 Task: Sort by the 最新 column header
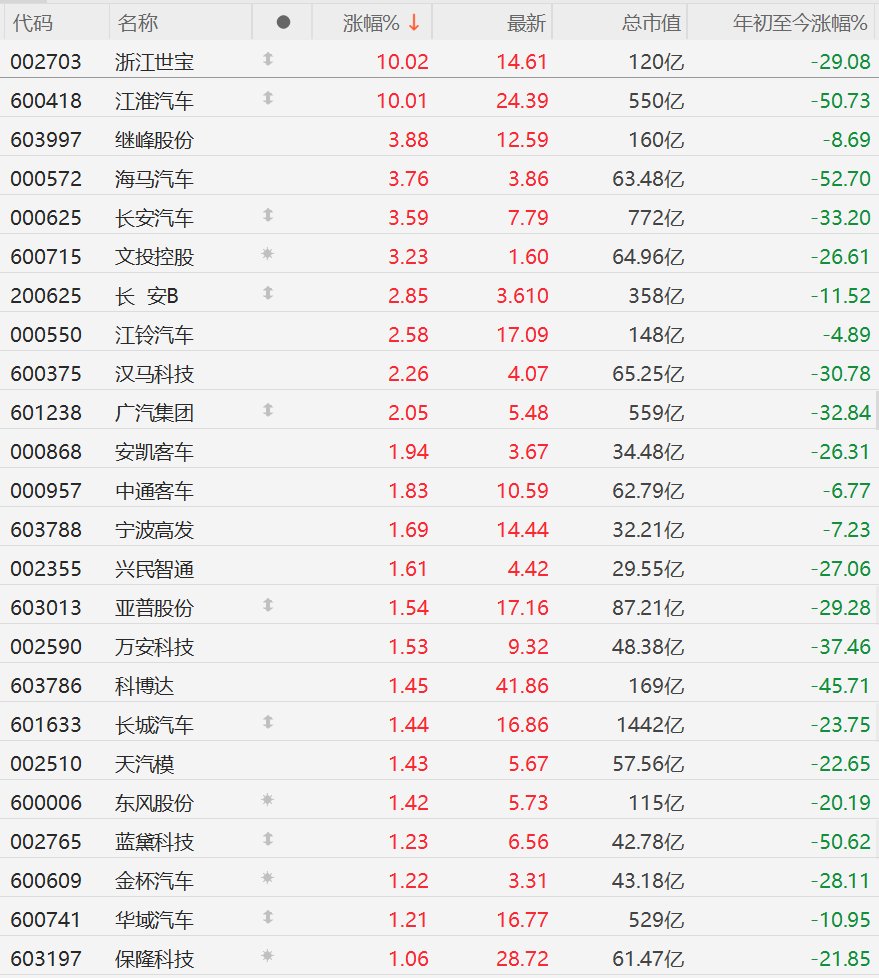click(x=527, y=23)
